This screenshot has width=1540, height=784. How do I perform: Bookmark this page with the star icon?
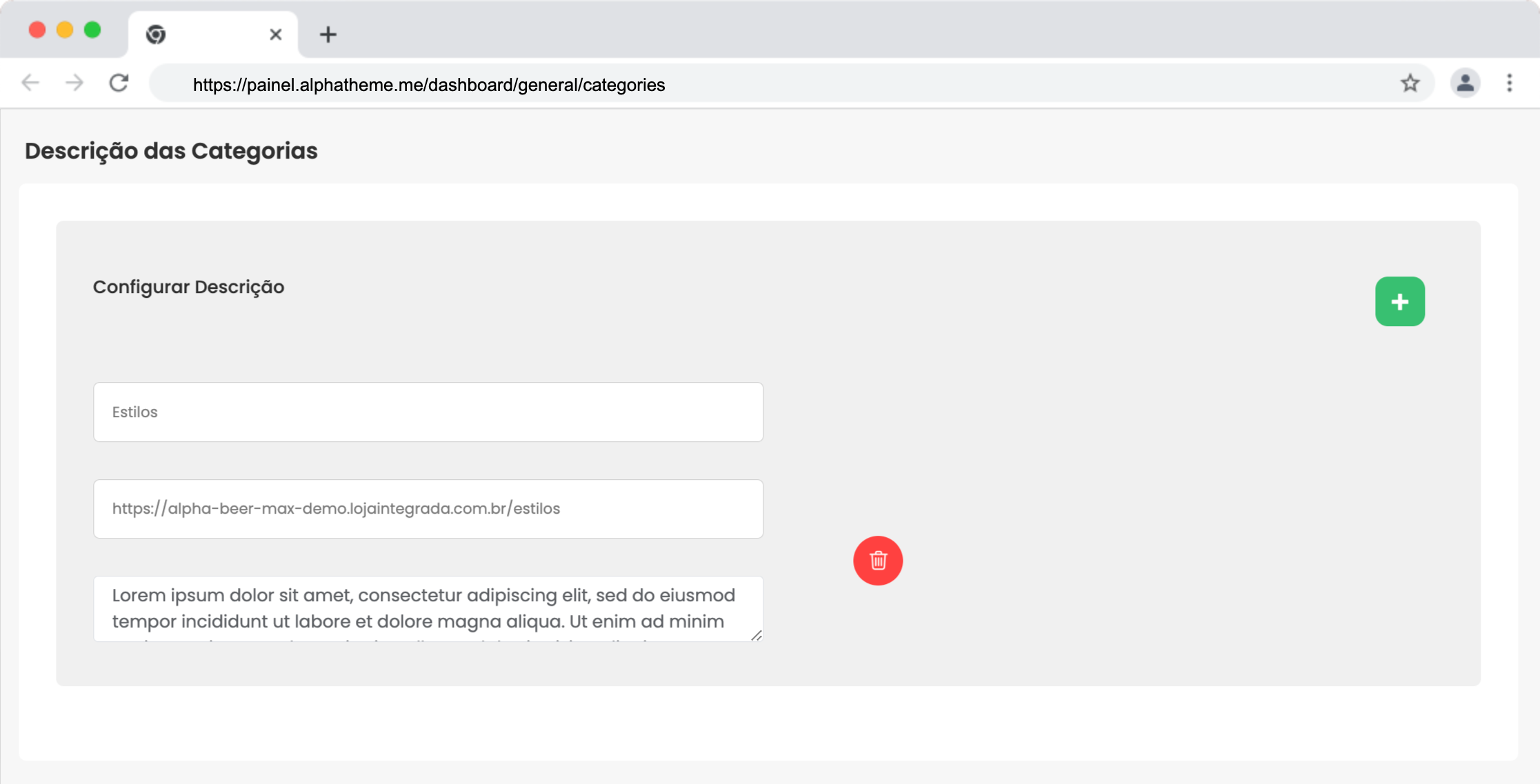(1410, 83)
